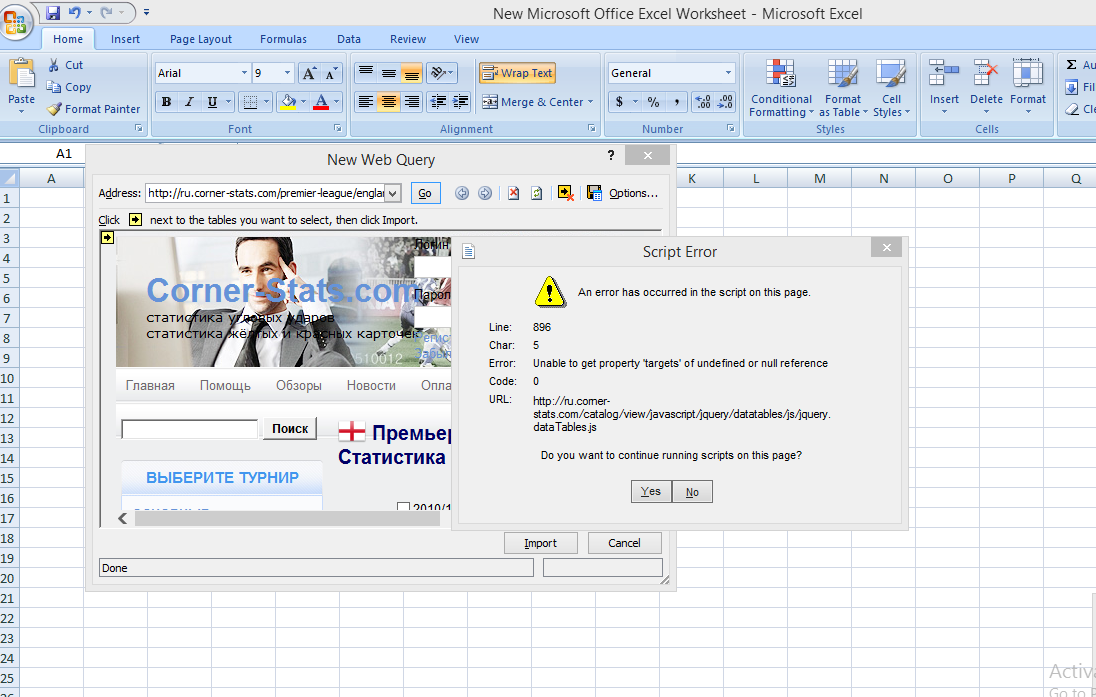
Task: Open the Page Layout ribbon tab
Action: click(200, 39)
